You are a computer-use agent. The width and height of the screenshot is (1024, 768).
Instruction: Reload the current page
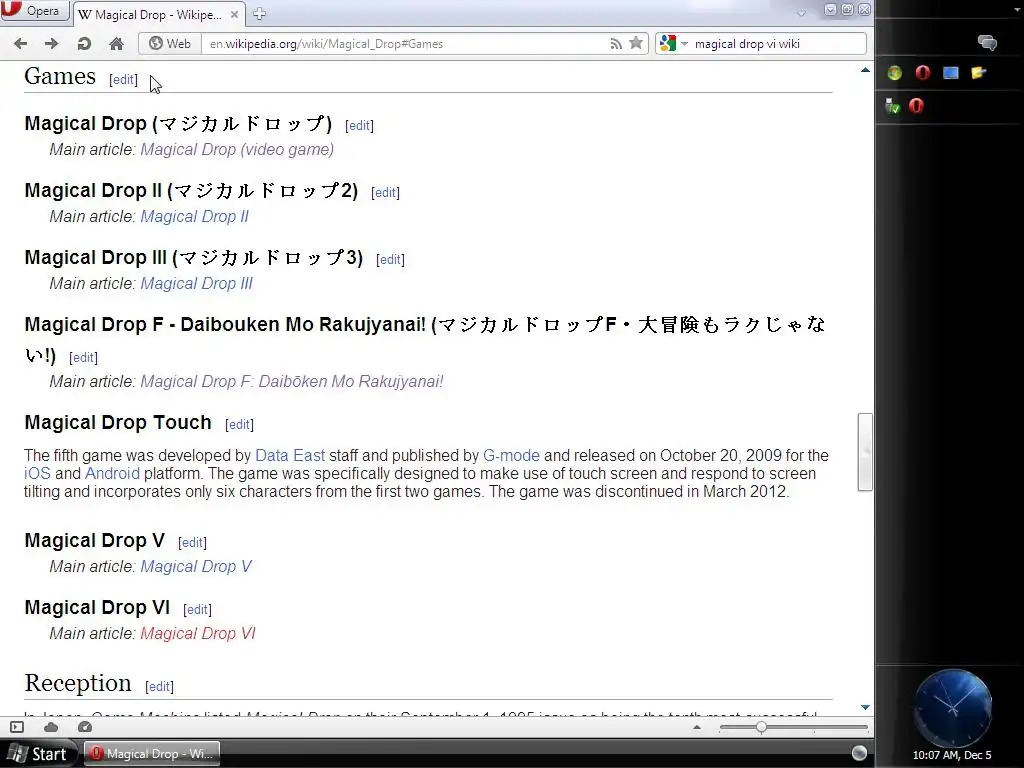(x=84, y=44)
